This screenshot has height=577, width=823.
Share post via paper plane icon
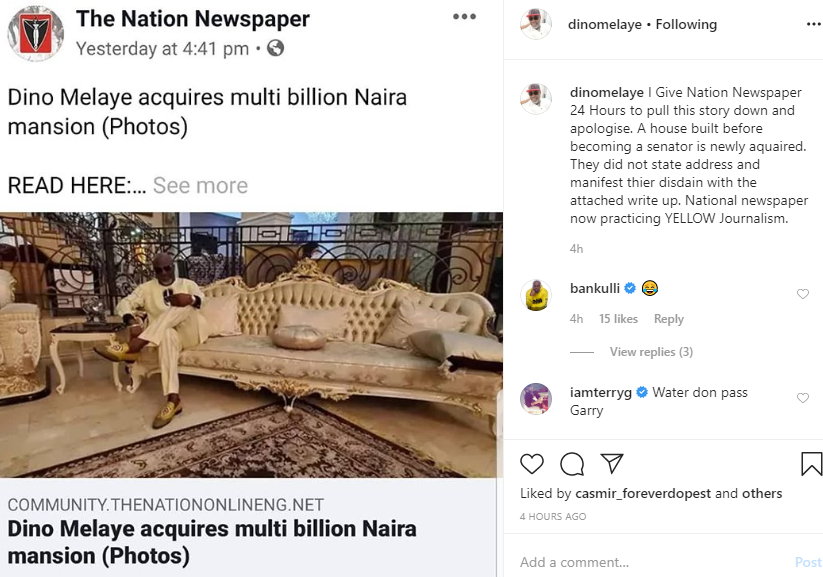(612, 464)
